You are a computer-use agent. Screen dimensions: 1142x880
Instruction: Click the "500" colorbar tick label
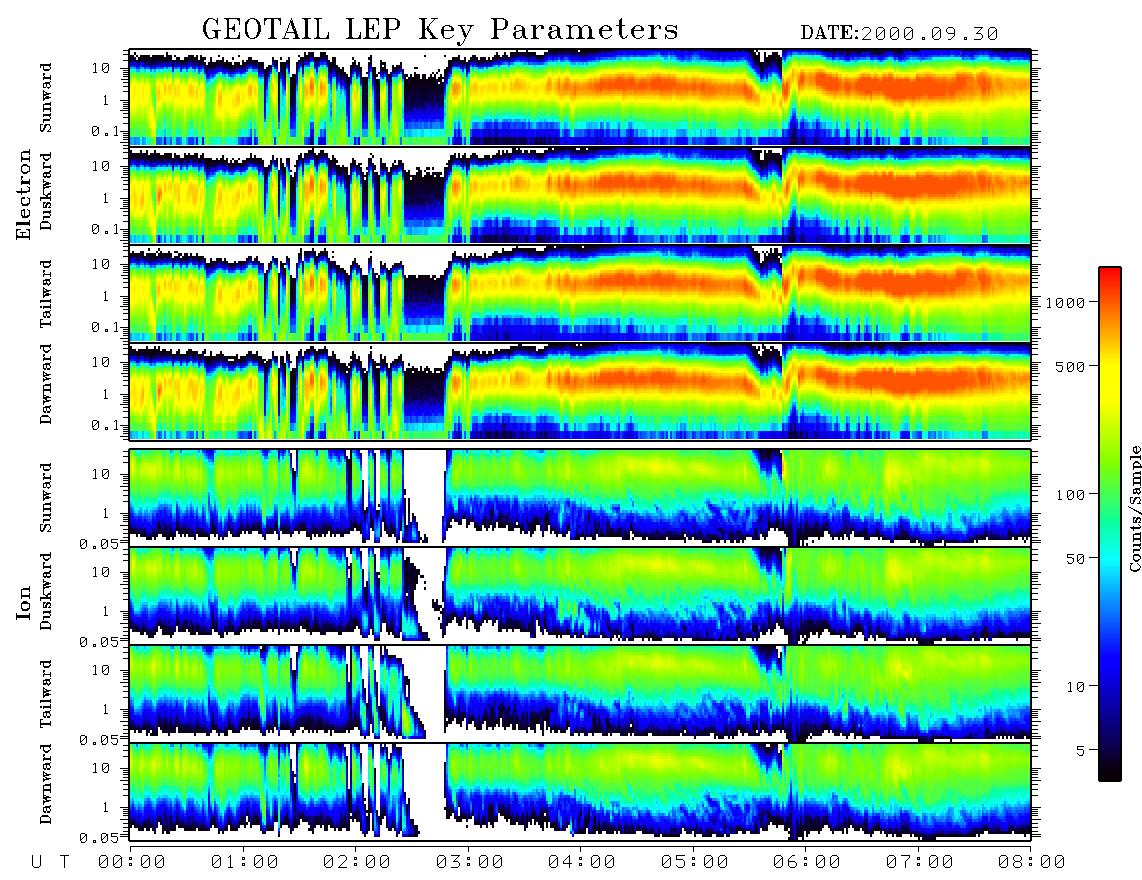point(1070,366)
